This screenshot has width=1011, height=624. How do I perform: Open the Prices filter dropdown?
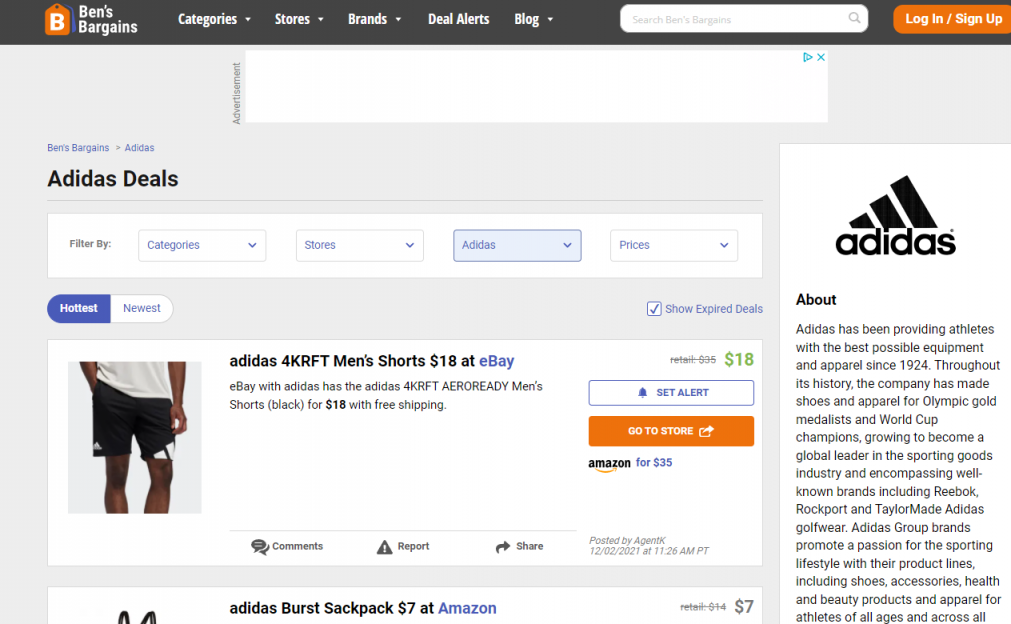(x=674, y=246)
